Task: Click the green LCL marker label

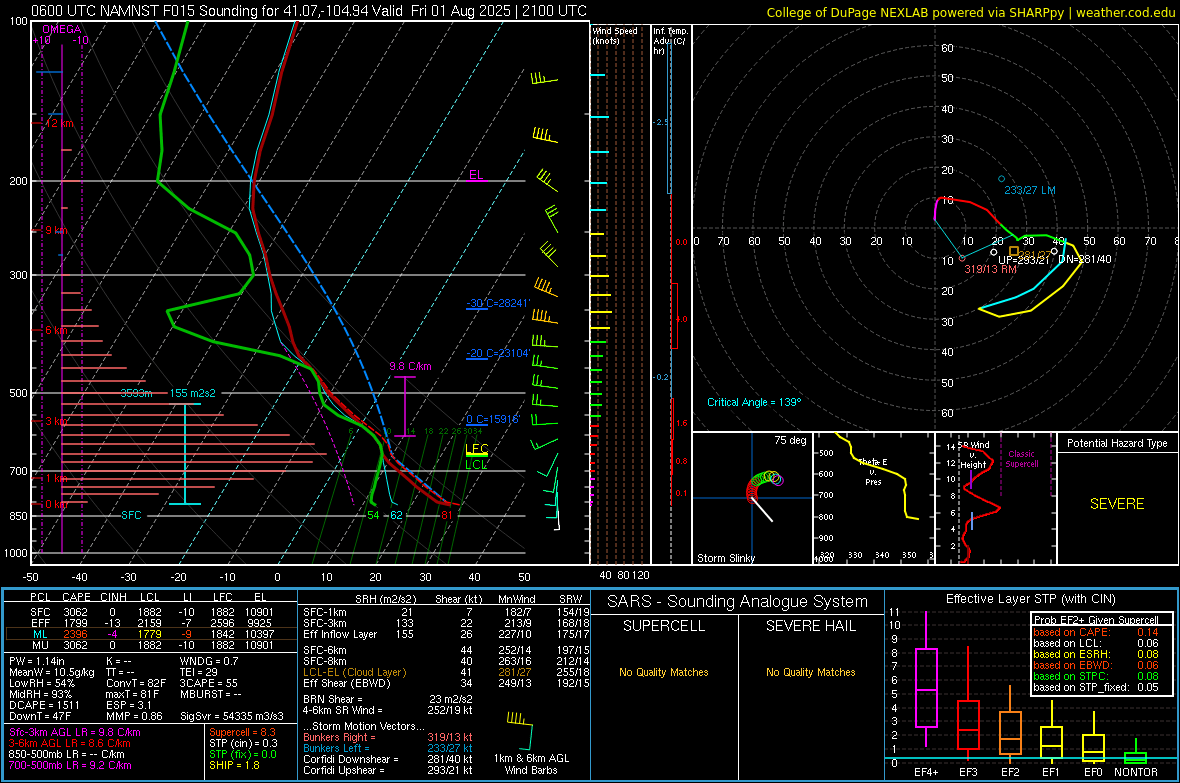Action: [x=476, y=465]
